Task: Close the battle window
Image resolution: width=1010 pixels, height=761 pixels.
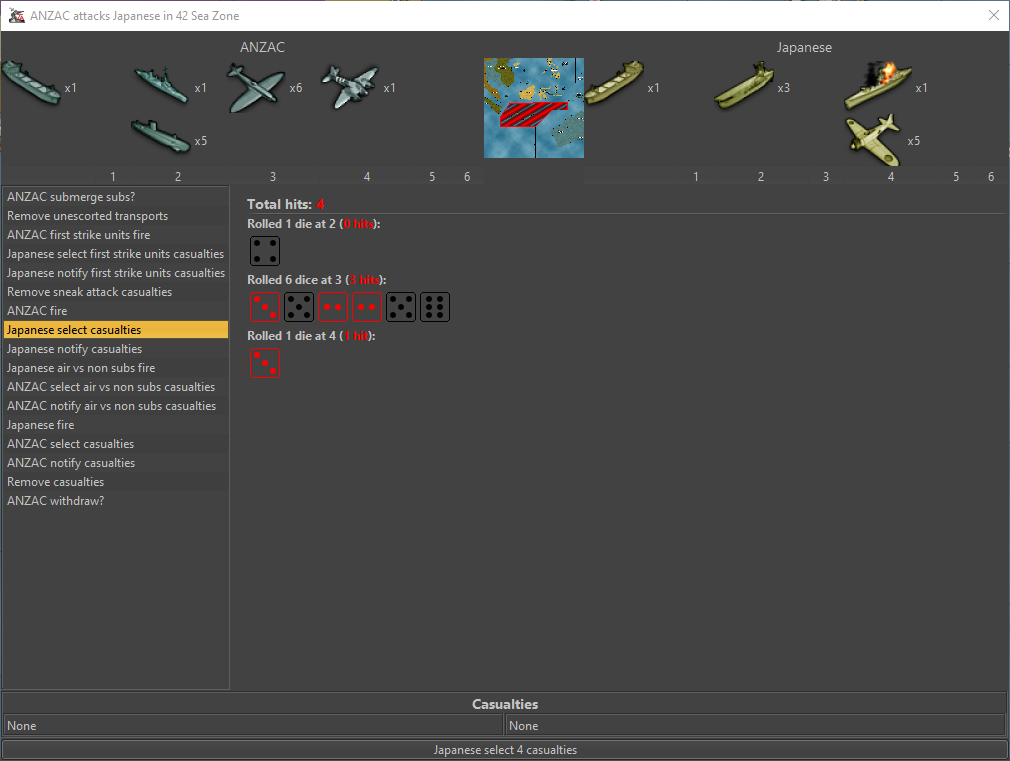Action: tap(993, 15)
